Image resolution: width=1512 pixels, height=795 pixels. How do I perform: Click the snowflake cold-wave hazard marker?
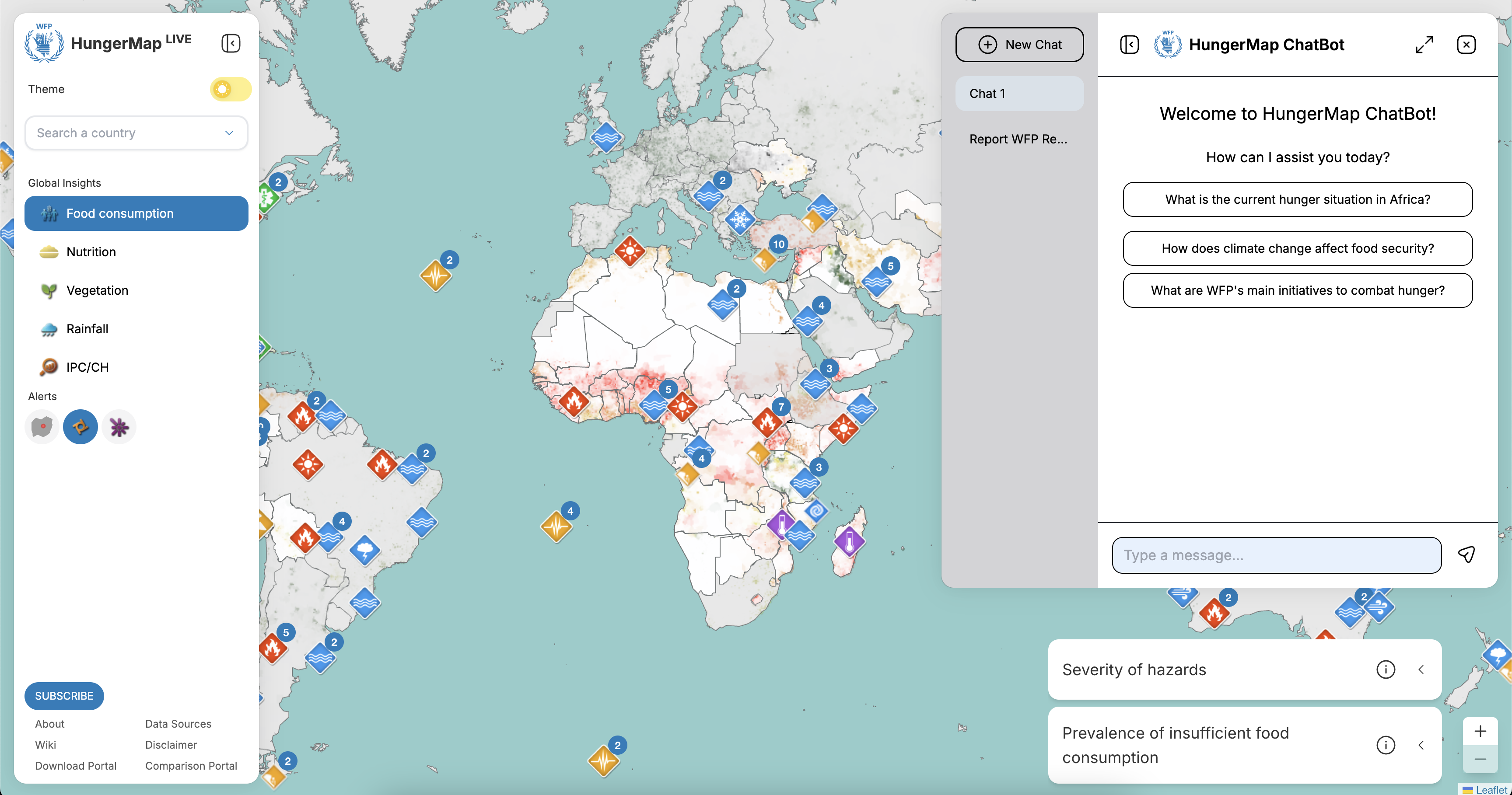coord(739,220)
